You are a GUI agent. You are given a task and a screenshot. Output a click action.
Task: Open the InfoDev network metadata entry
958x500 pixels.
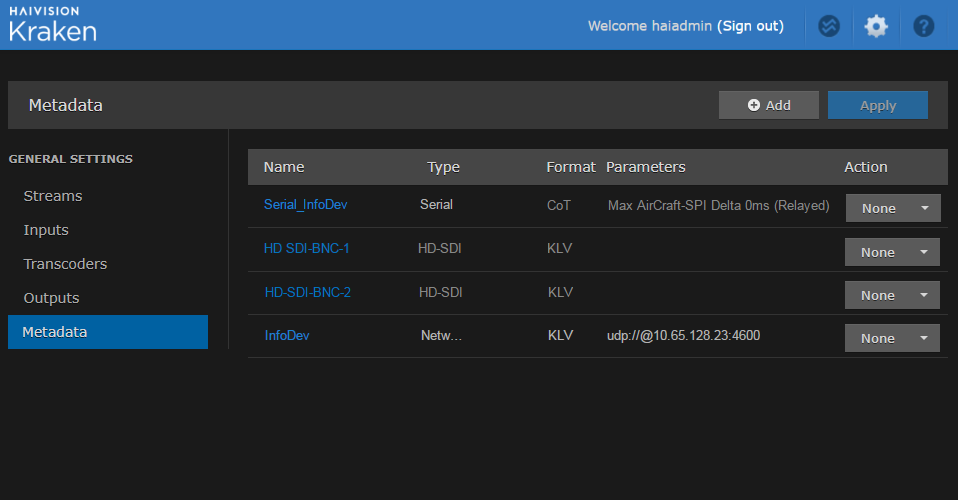pyautogui.click(x=286, y=336)
